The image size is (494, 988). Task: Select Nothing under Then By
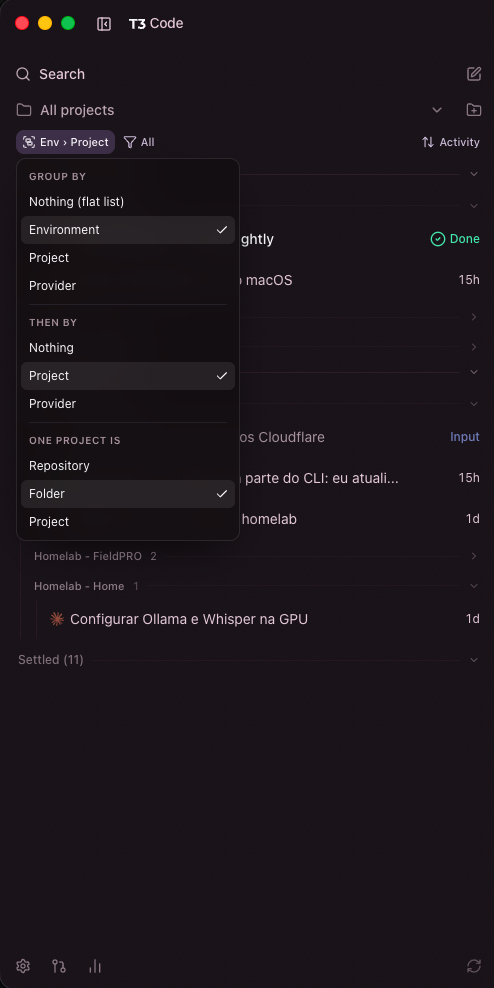tap(128, 348)
